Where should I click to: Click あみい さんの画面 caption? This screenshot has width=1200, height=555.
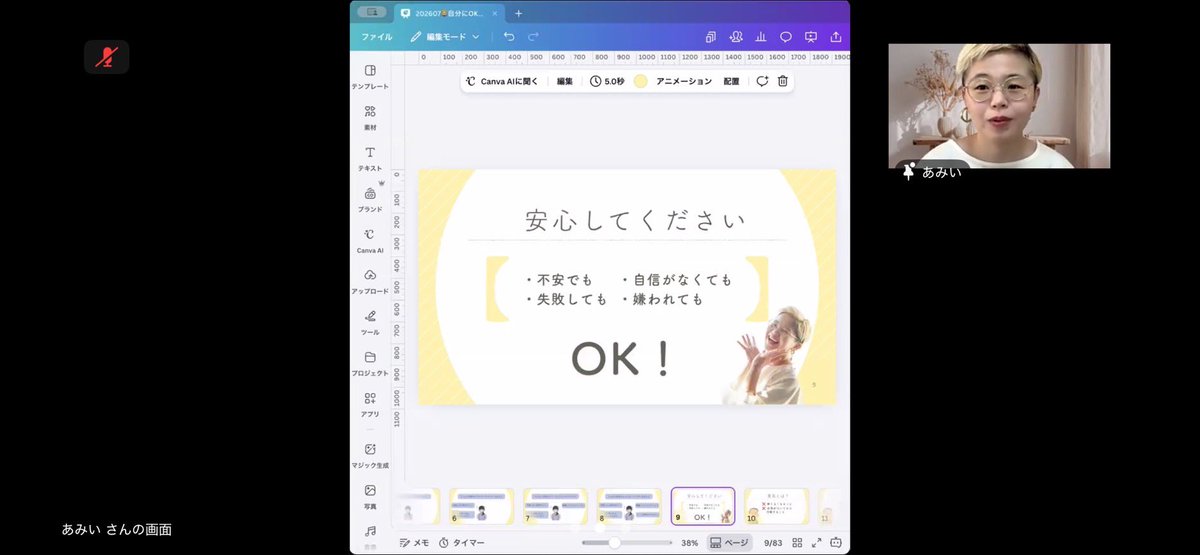[x=117, y=529]
